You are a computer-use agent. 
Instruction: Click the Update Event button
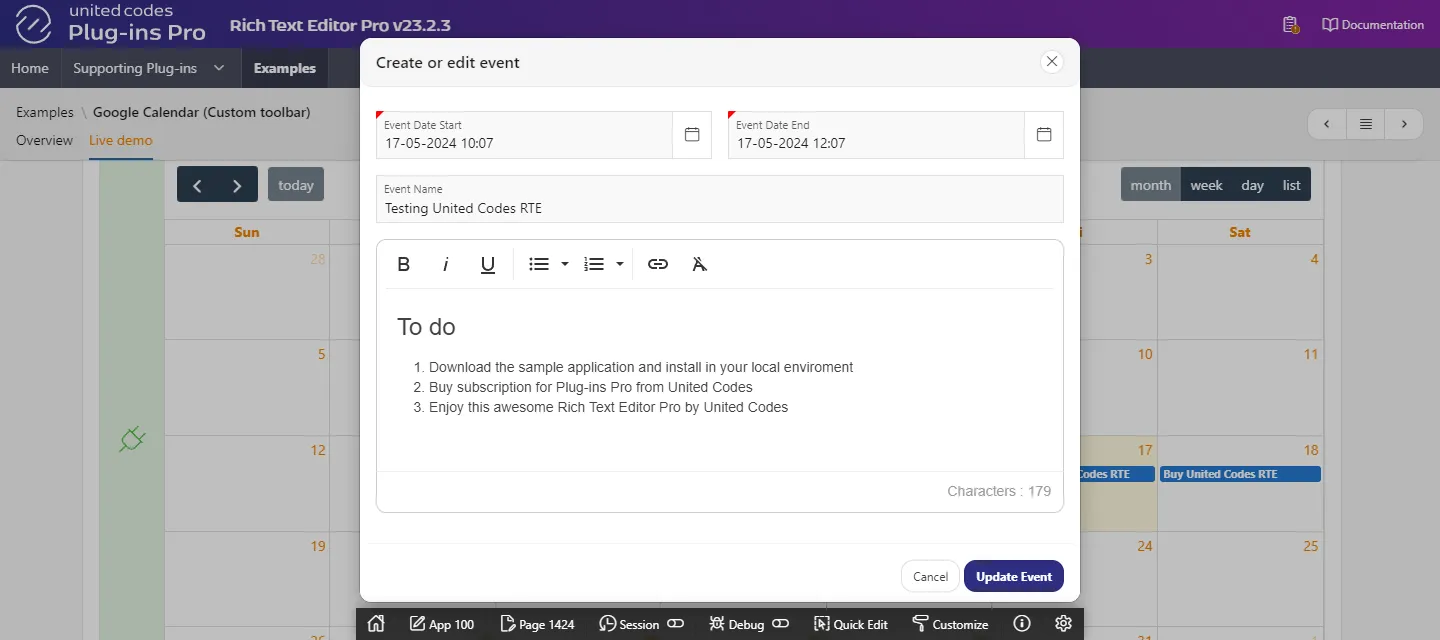pyautogui.click(x=1013, y=577)
